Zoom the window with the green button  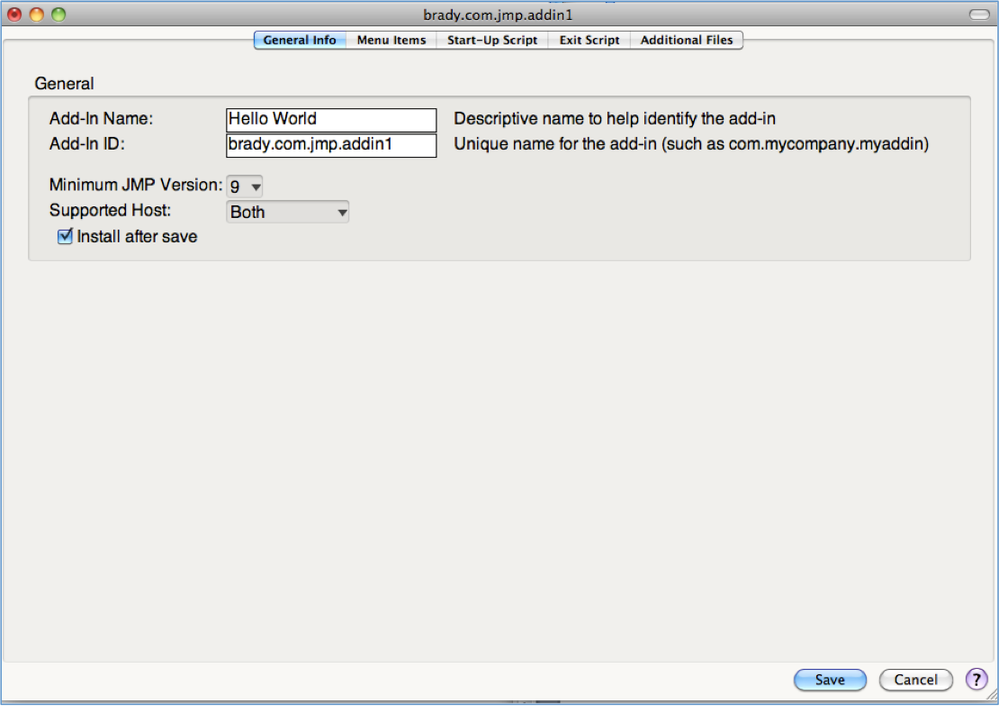coord(59,14)
